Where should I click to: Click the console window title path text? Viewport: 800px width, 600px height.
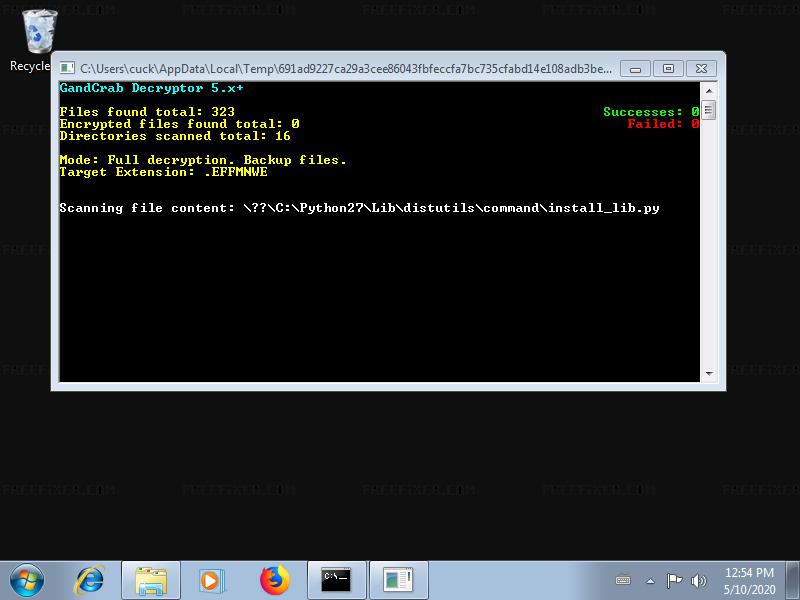pyautogui.click(x=346, y=68)
